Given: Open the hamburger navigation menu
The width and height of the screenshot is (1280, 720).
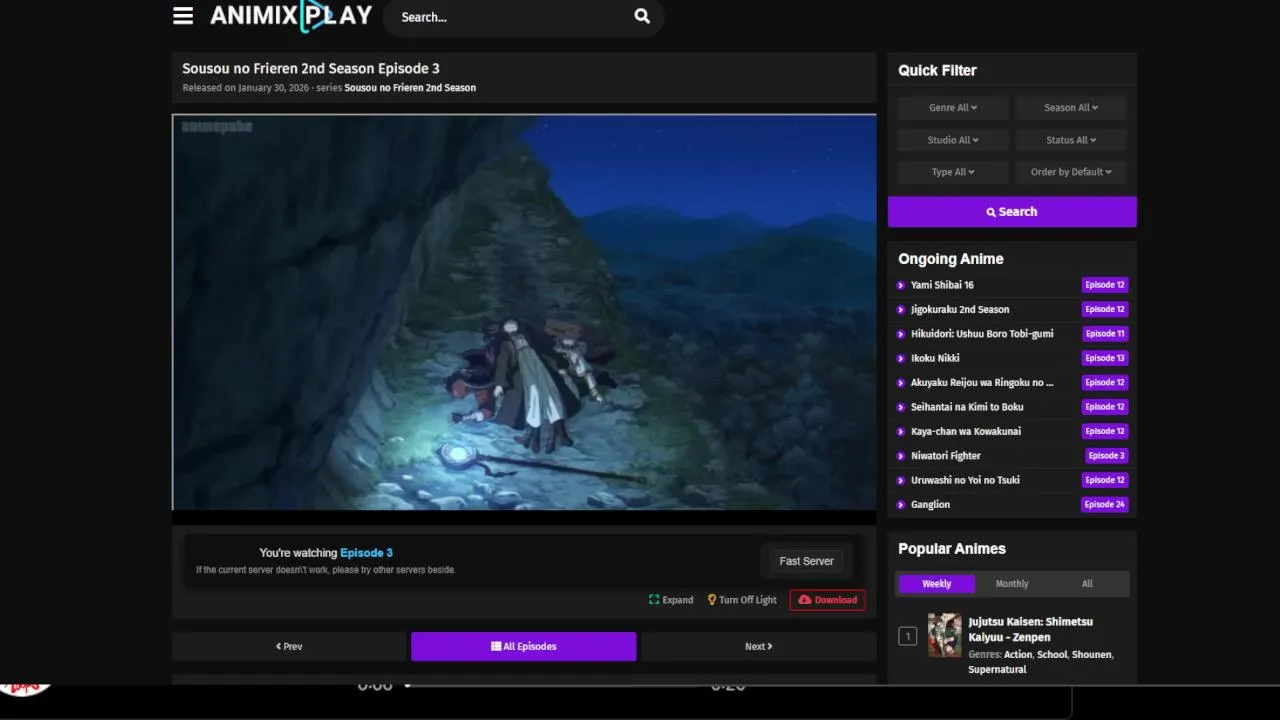Looking at the screenshot, I should (183, 16).
